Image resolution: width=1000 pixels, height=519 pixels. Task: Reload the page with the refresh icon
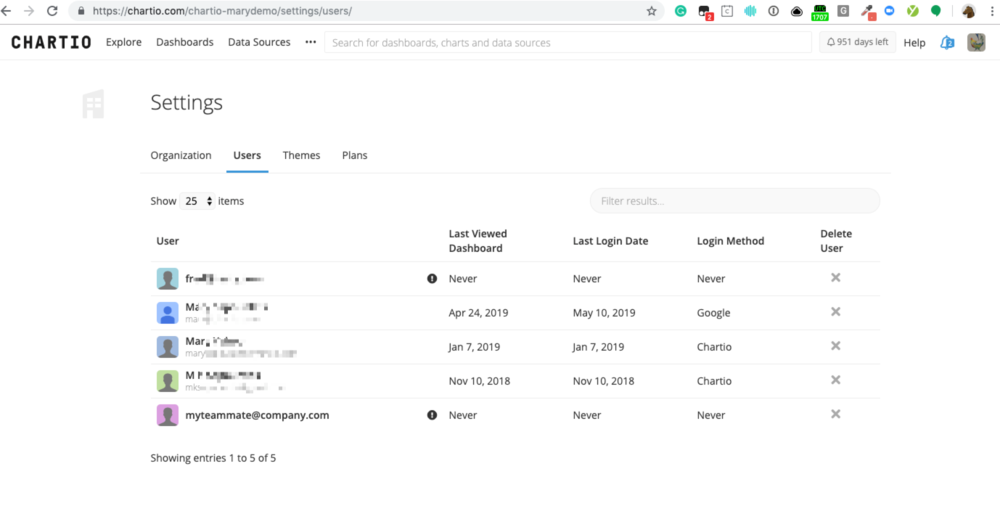(52, 11)
